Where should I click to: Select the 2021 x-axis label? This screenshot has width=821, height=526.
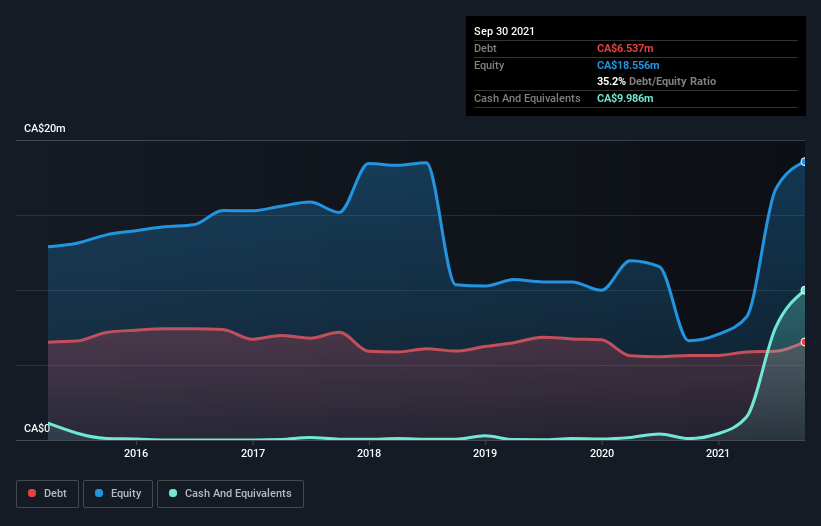[x=718, y=453]
